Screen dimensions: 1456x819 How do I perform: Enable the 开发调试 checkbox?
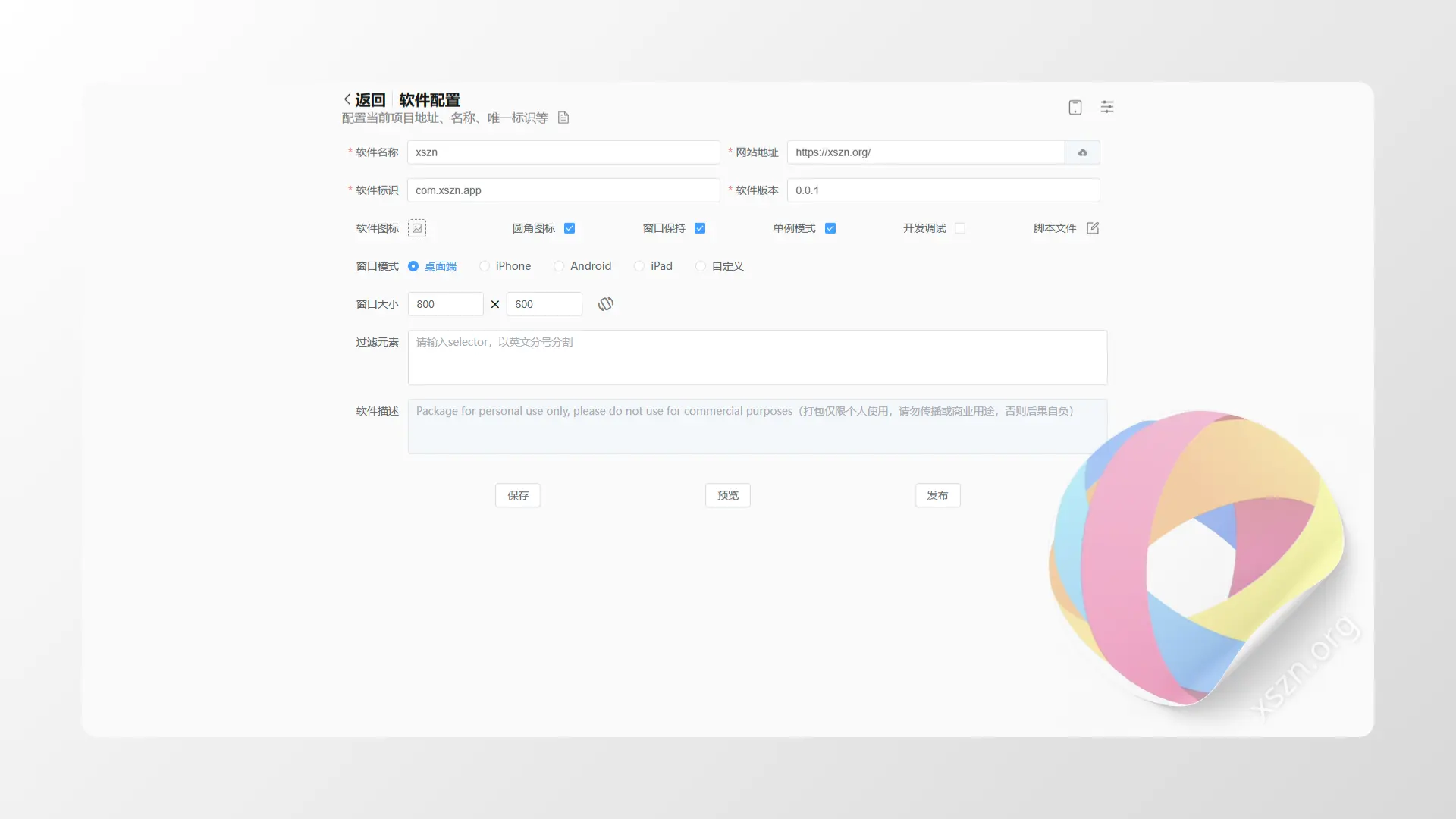tap(960, 228)
